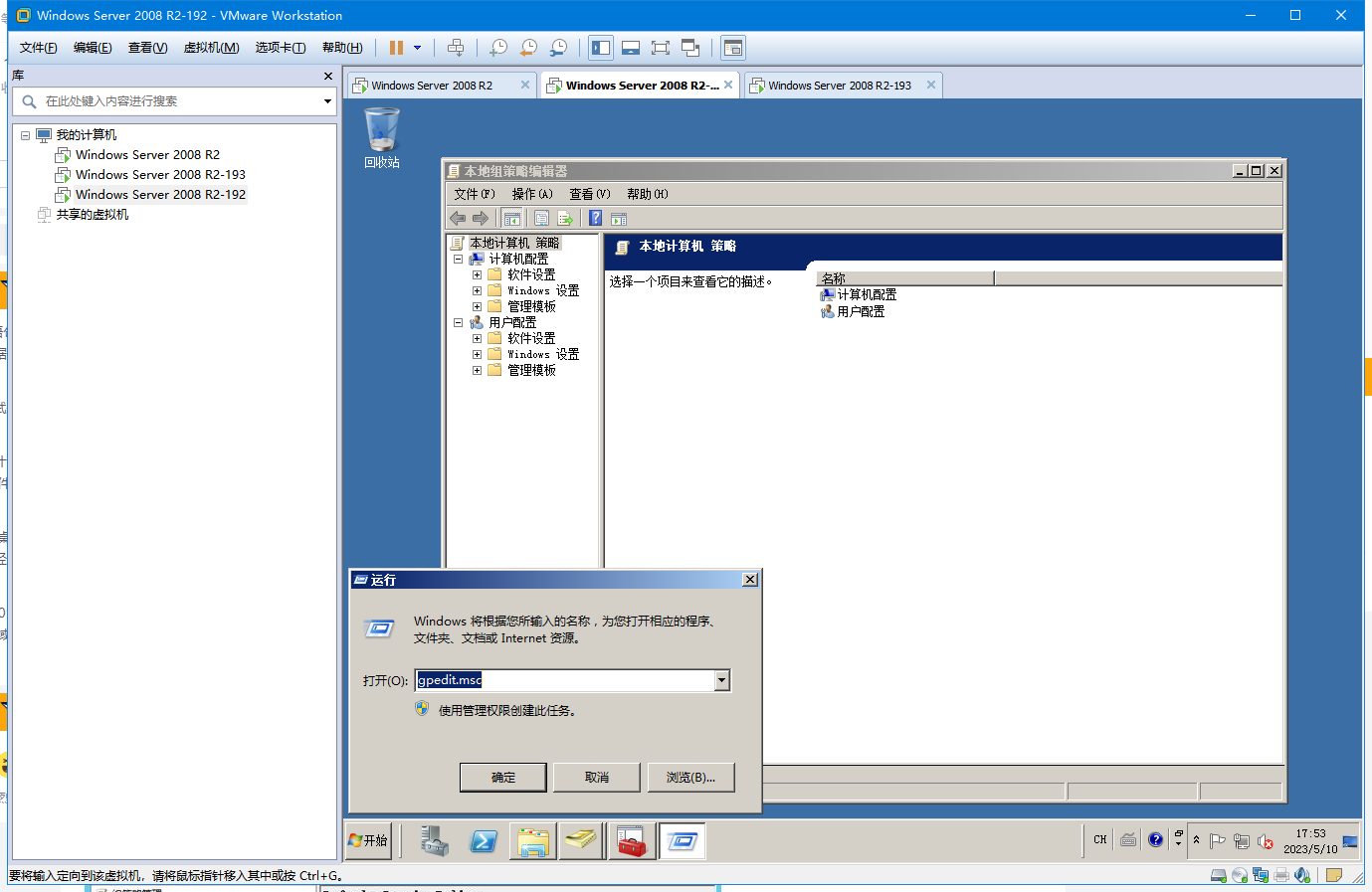Expand 管理模板 under 计算机配置
Image resolution: width=1372 pixels, height=892 pixels.
[x=477, y=306]
